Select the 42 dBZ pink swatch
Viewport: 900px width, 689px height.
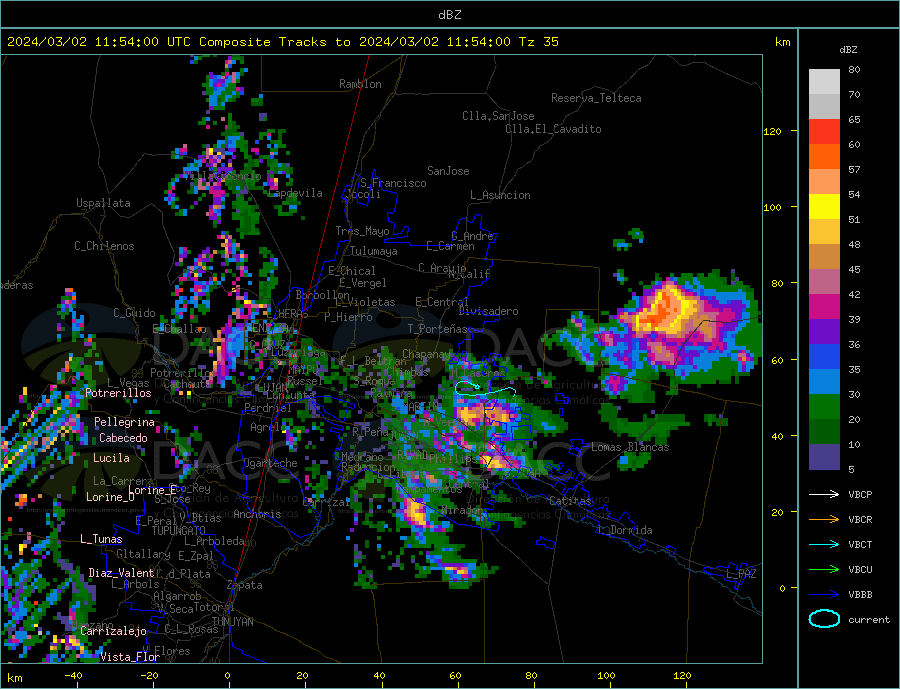click(824, 282)
